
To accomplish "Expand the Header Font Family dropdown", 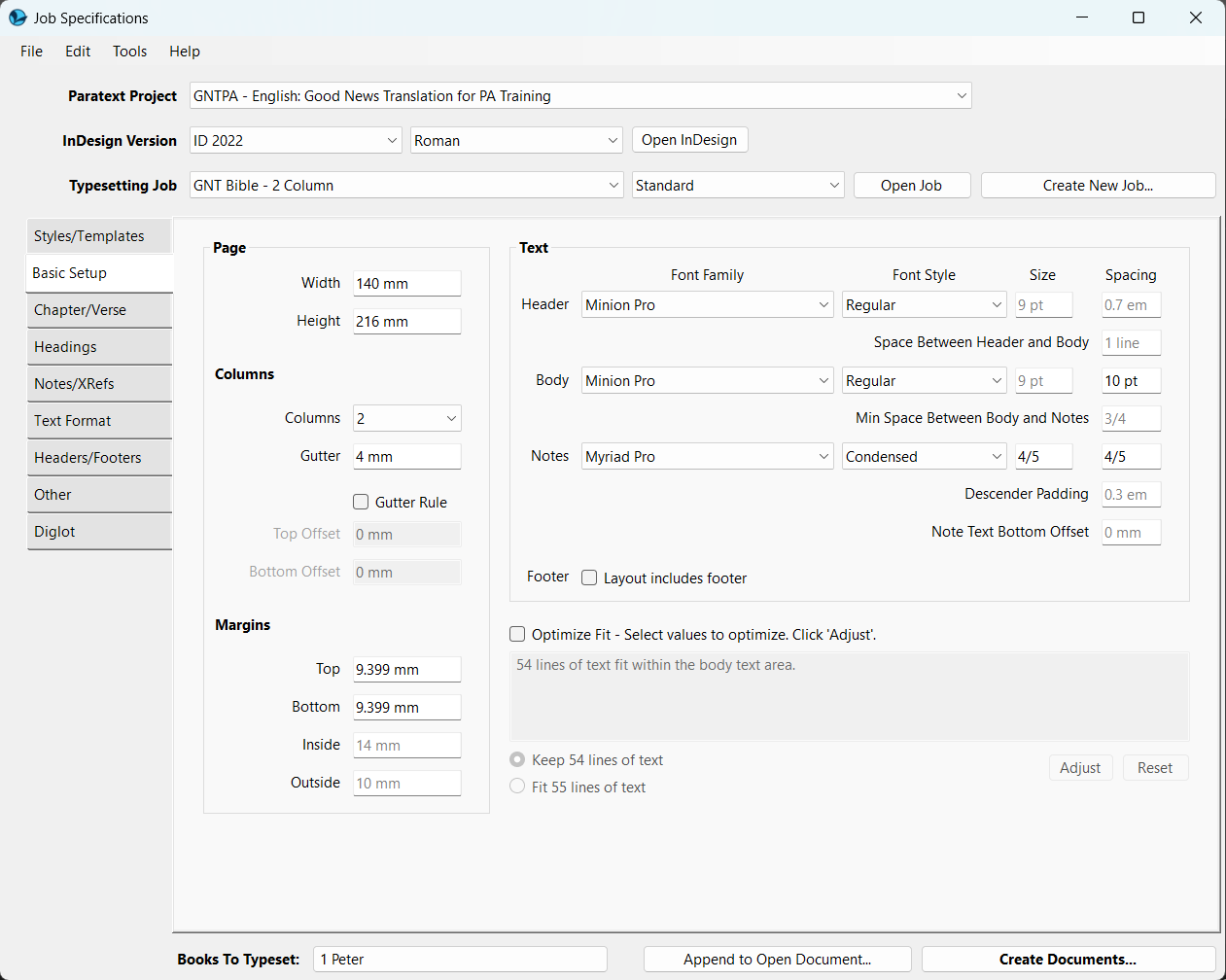I will (x=708, y=304).
